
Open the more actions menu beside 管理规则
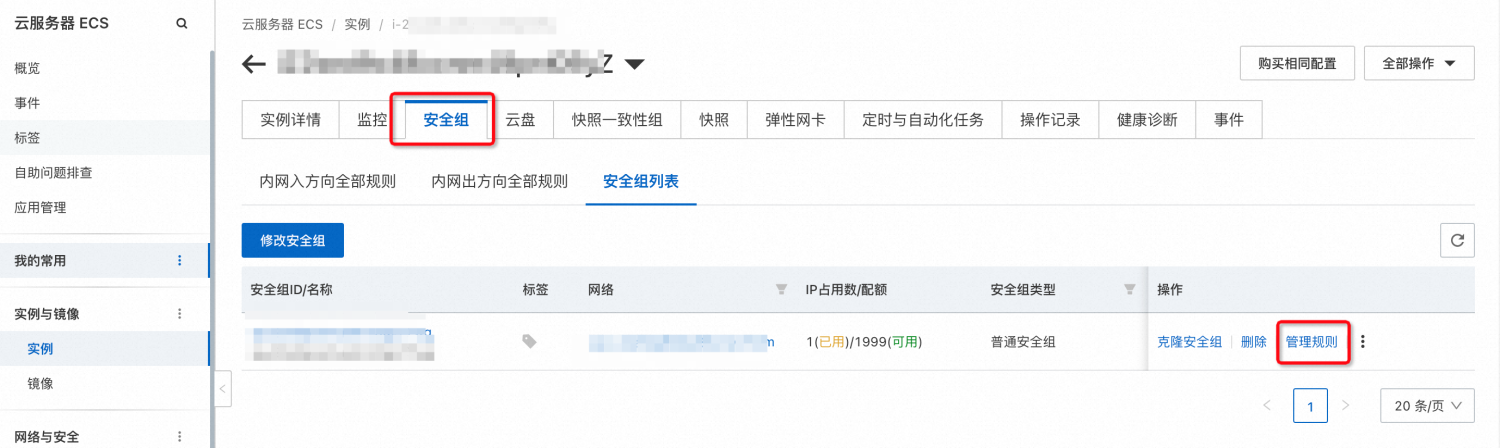point(1362,341)
